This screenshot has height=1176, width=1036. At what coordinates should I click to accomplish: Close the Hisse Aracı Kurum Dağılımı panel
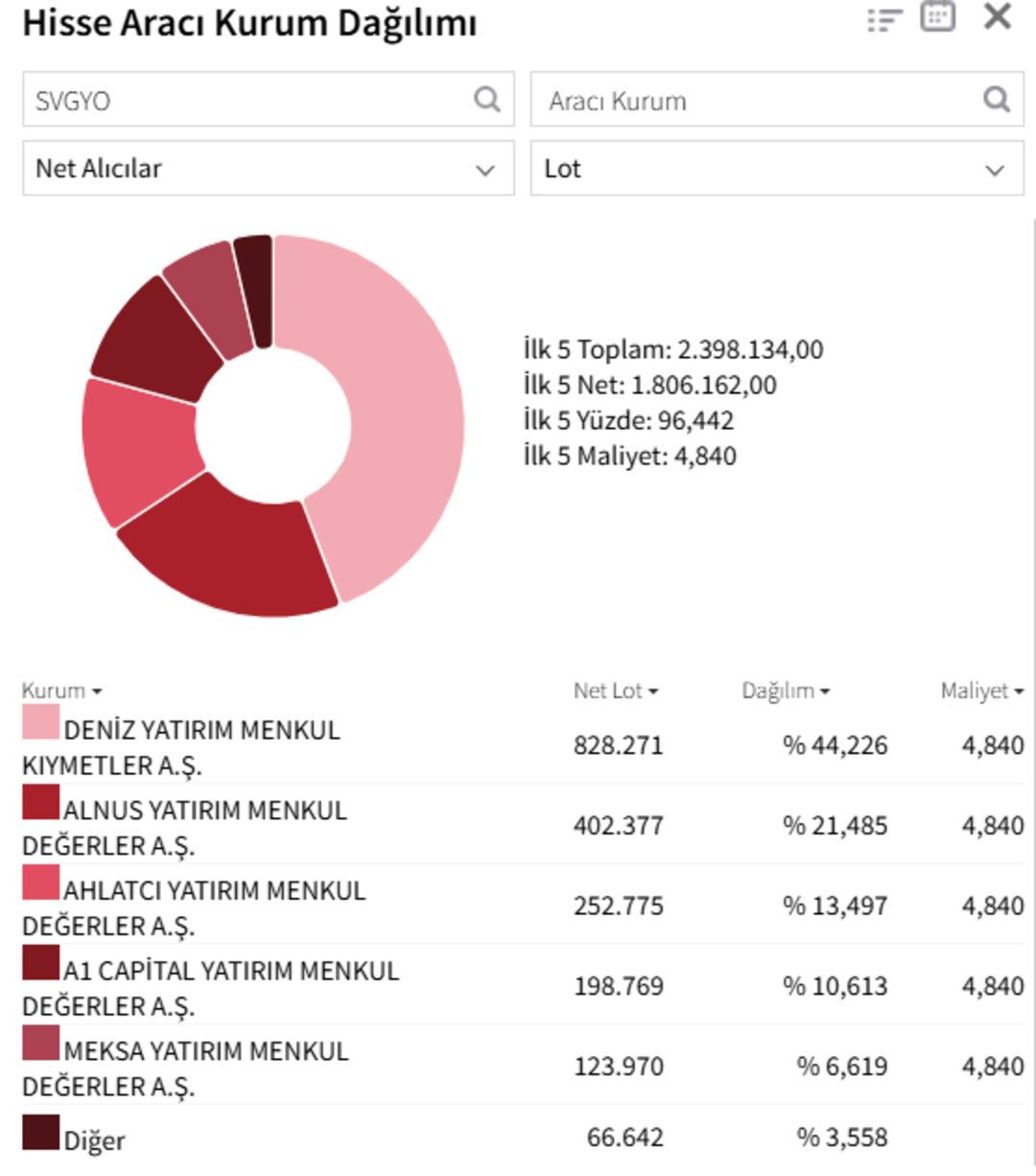coord(998,16)
